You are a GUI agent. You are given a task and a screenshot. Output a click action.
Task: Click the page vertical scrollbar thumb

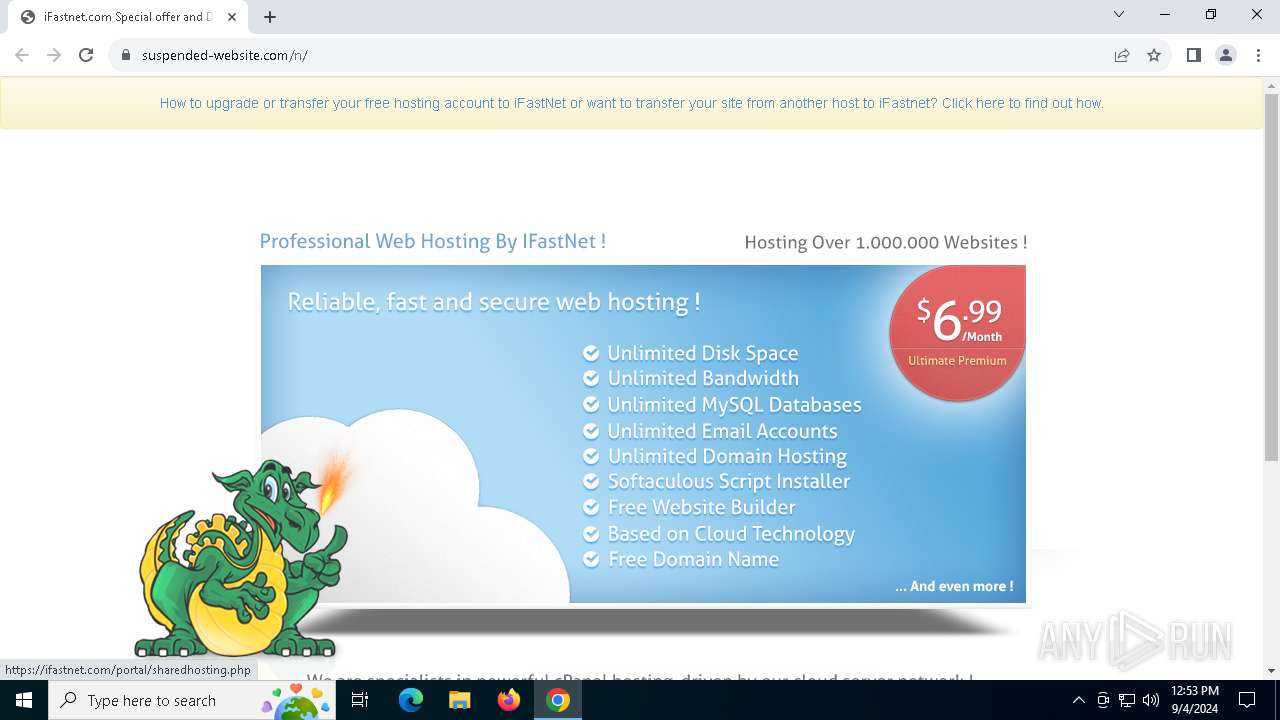[x=1271, y=277]
